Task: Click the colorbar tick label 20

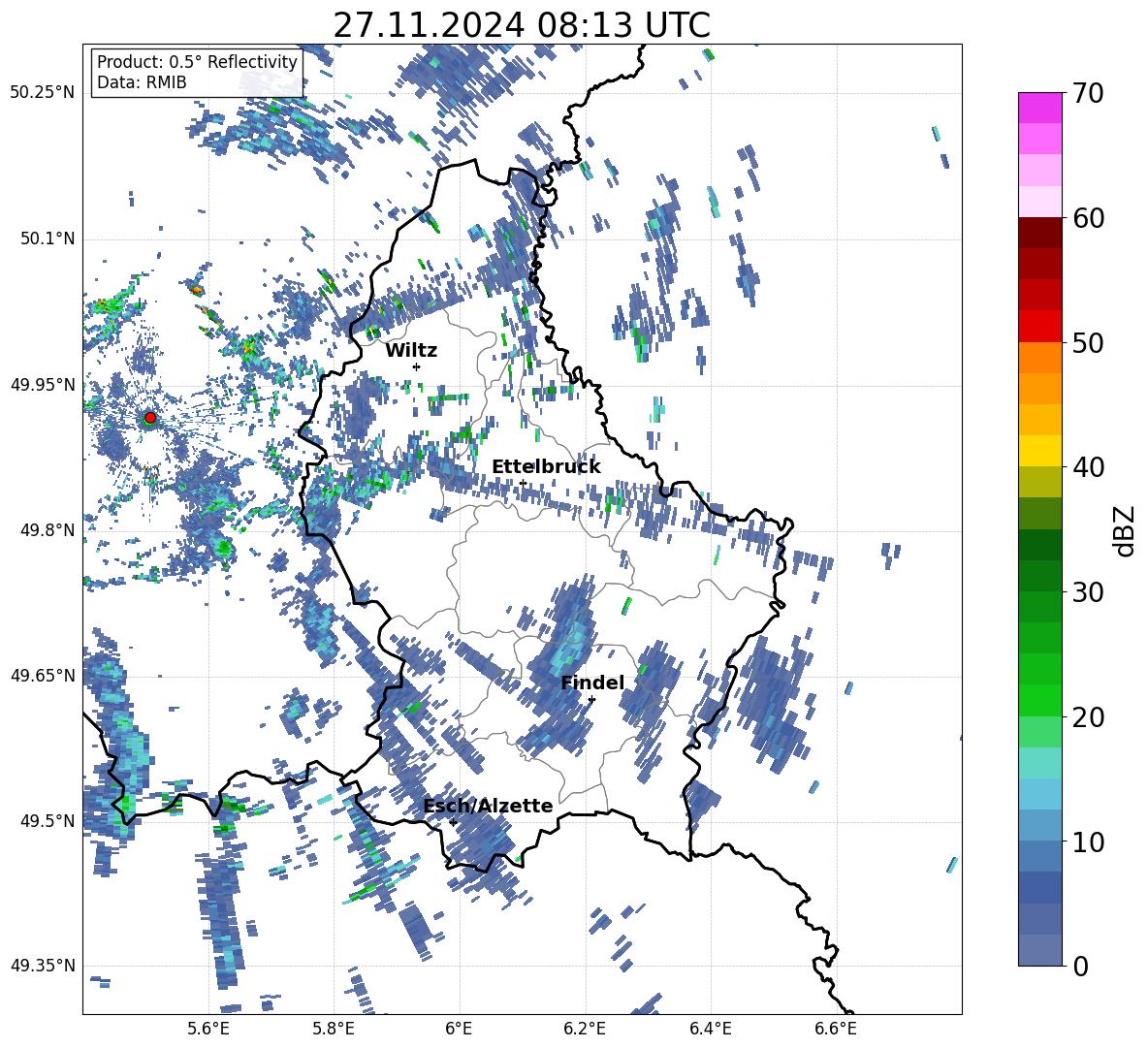Action: [1089, 717]
